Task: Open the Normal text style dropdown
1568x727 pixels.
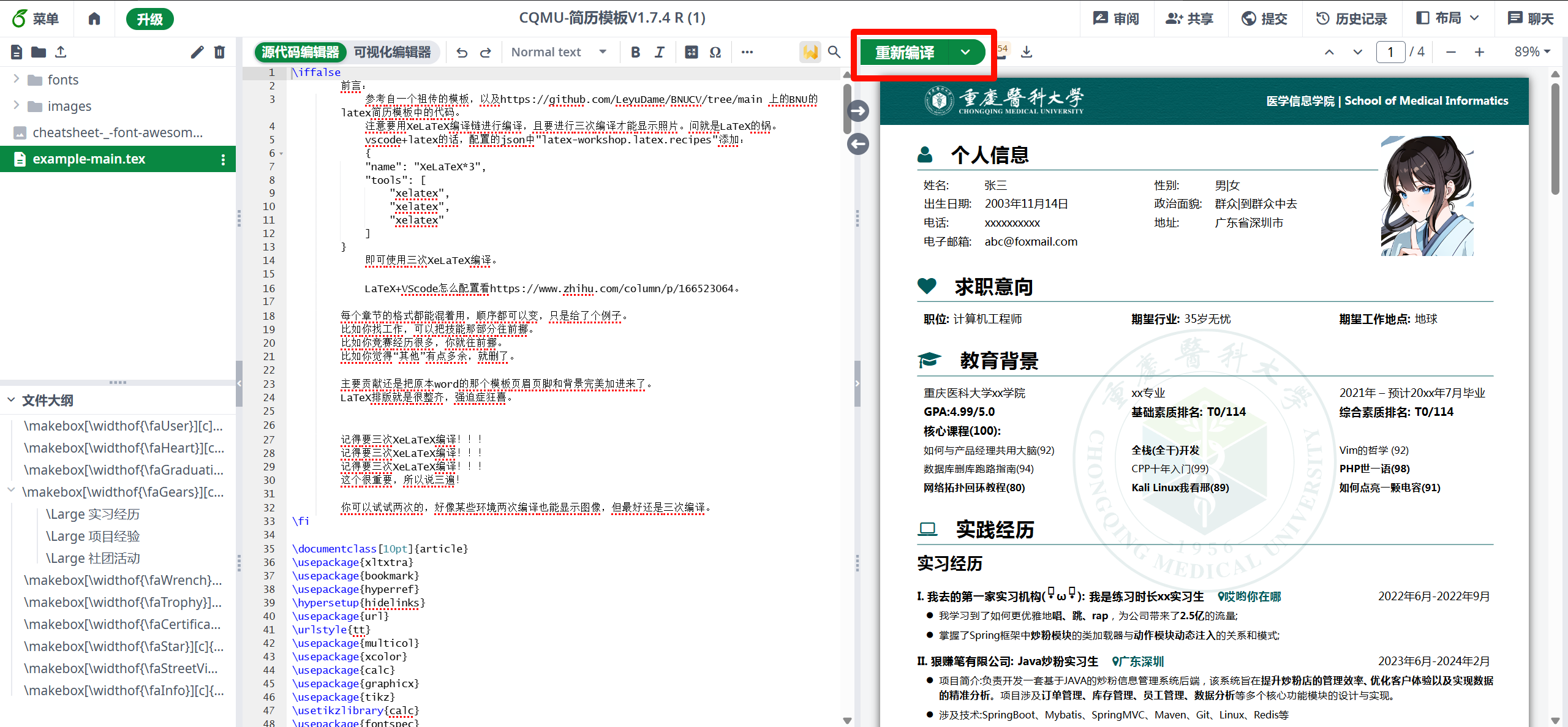Action: click(558, 52)
